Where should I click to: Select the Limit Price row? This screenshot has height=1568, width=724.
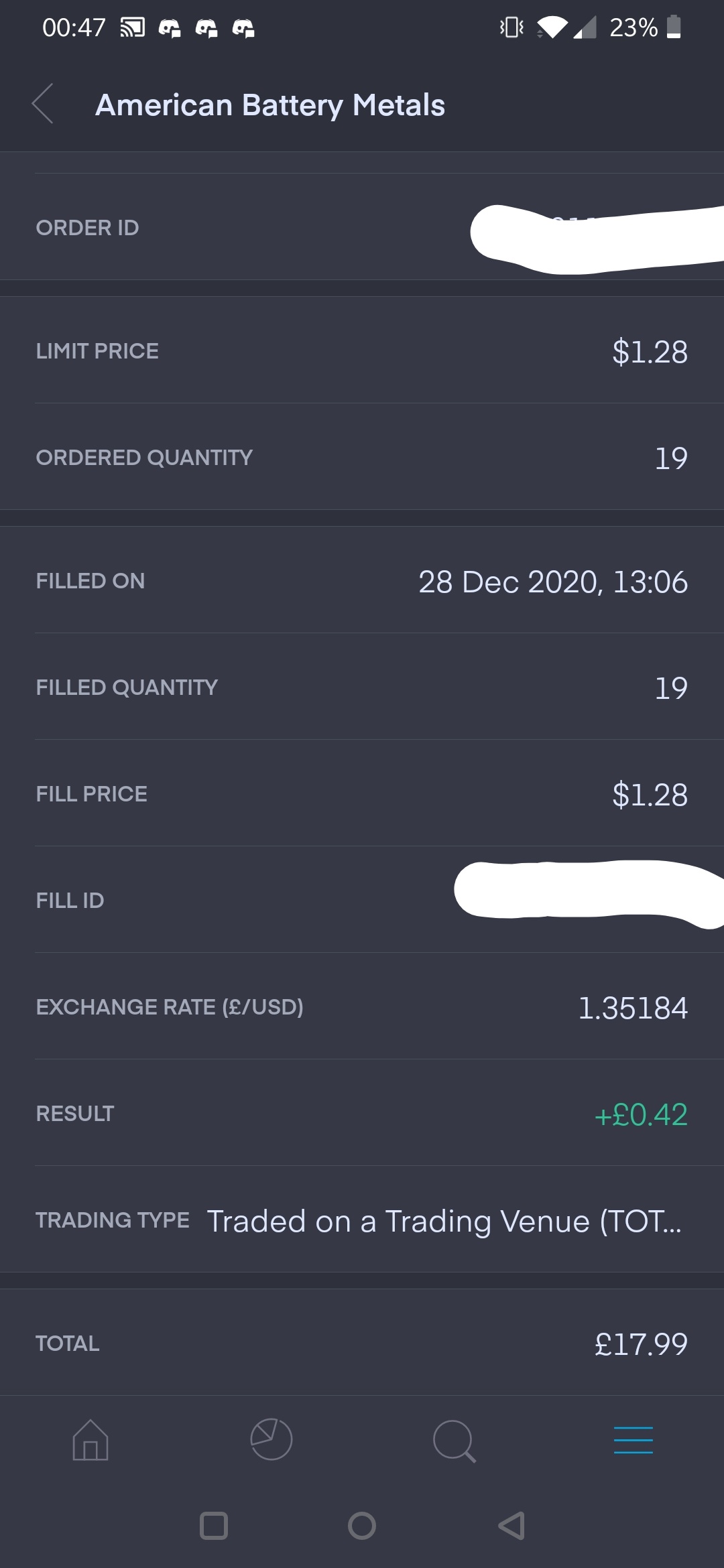(362, 351)
